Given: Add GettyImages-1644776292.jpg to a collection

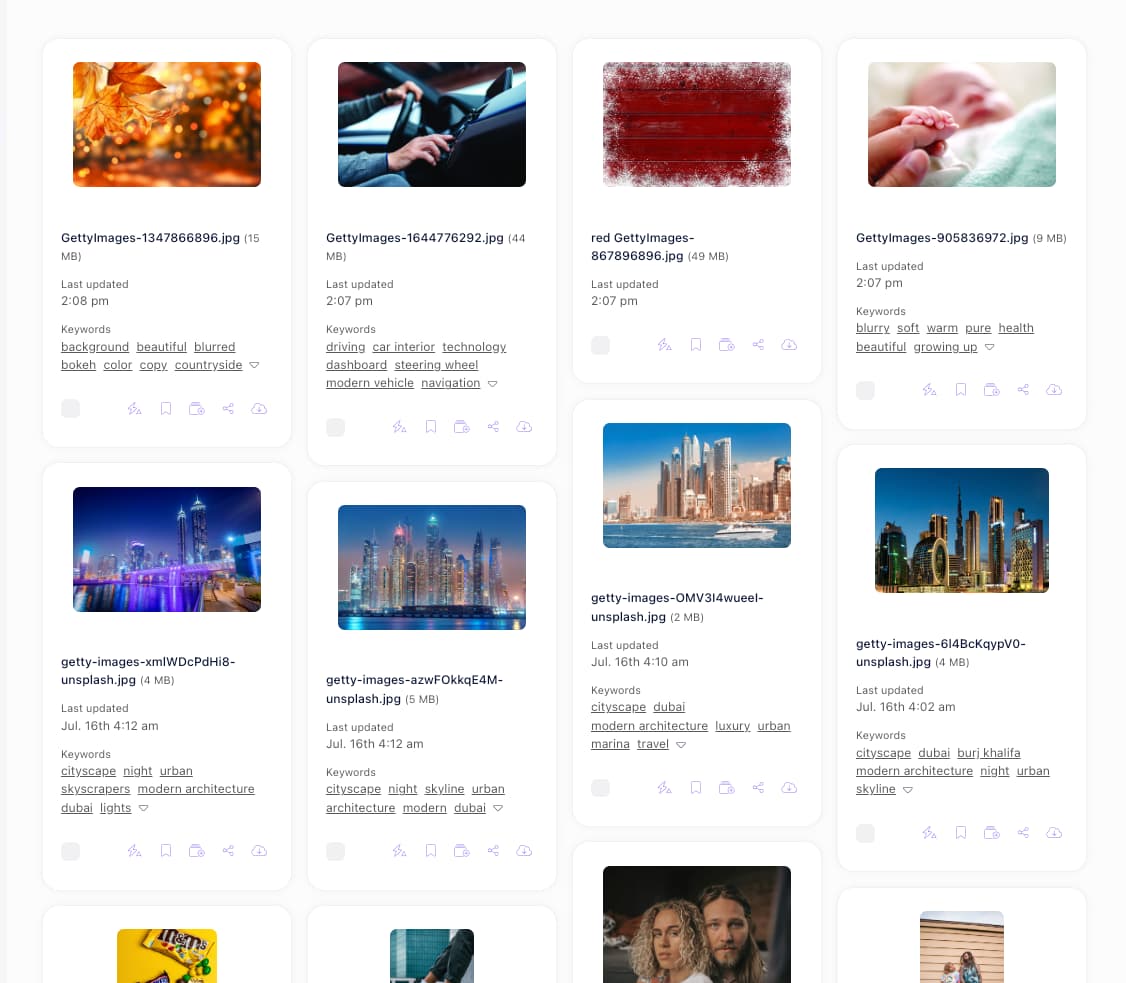Looking at the screenshot, I should pyautogui.click(x=462, y=427).
